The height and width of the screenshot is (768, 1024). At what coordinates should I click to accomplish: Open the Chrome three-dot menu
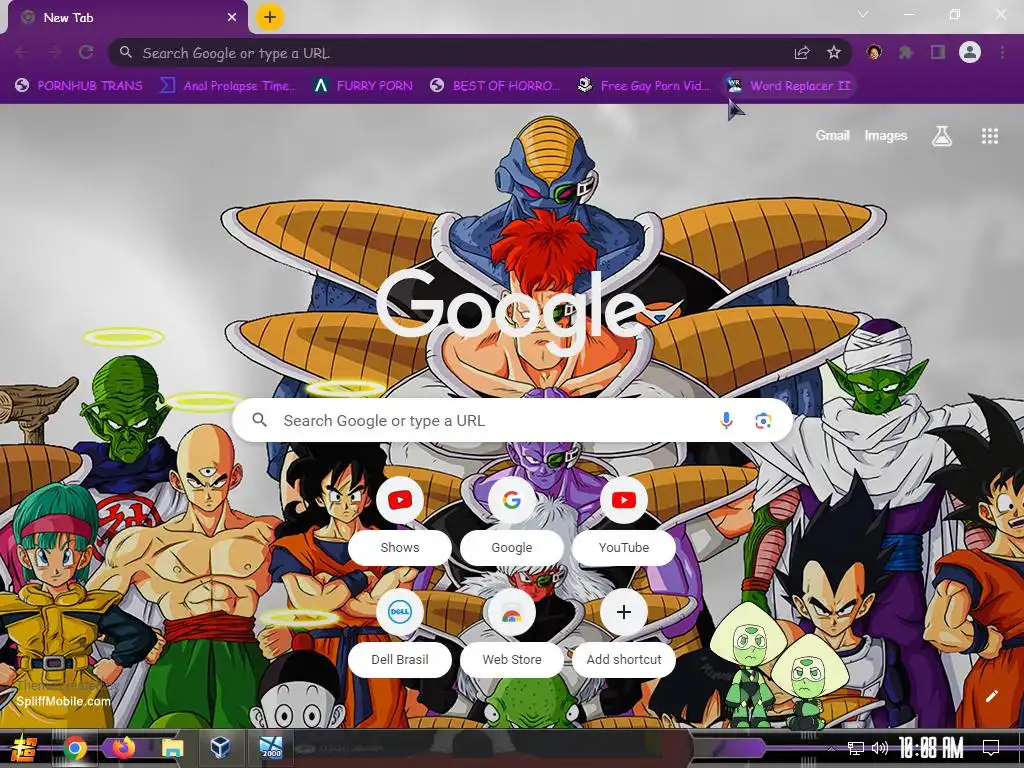1002,52
